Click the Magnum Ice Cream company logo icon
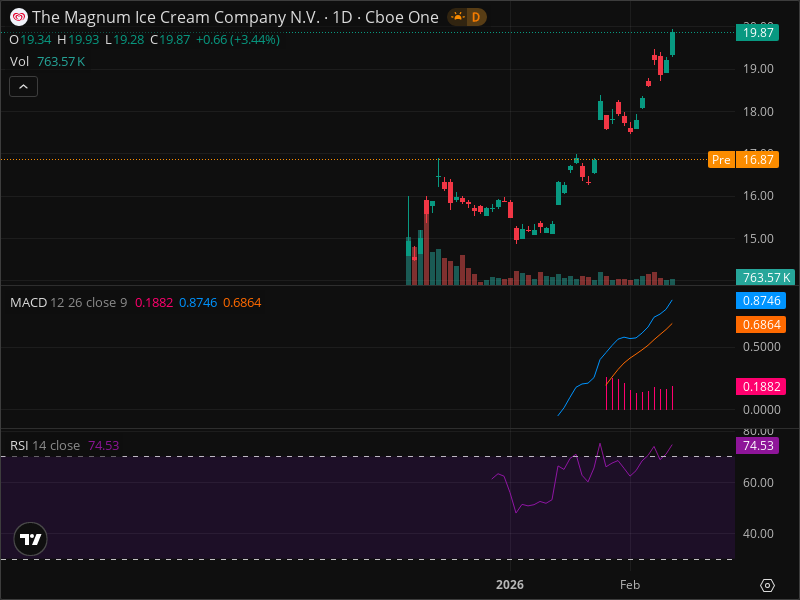This screenshot has width=800, height=600. click(19, 17)
